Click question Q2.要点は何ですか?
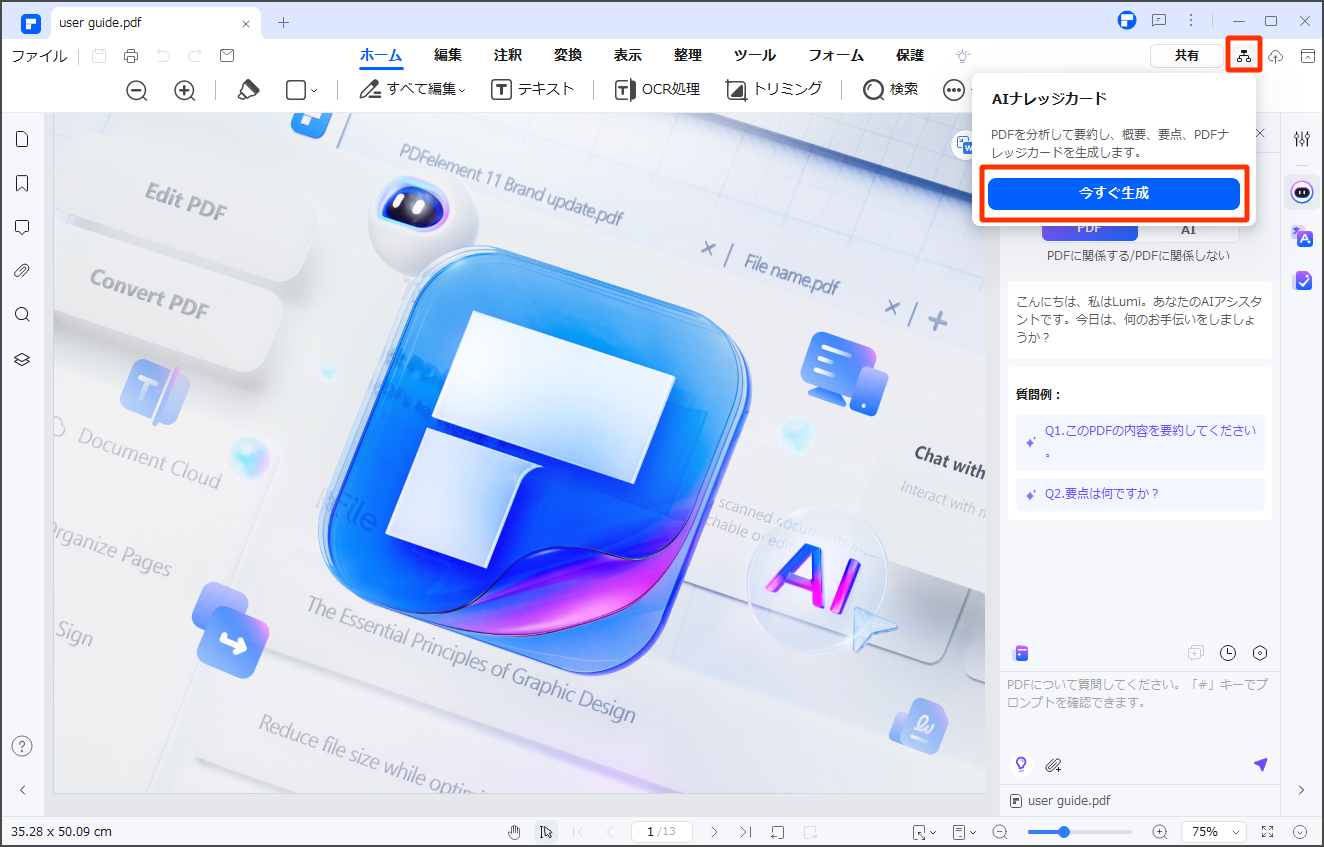The height and width of the screenshot is (847, 1324). (1140, 494)
